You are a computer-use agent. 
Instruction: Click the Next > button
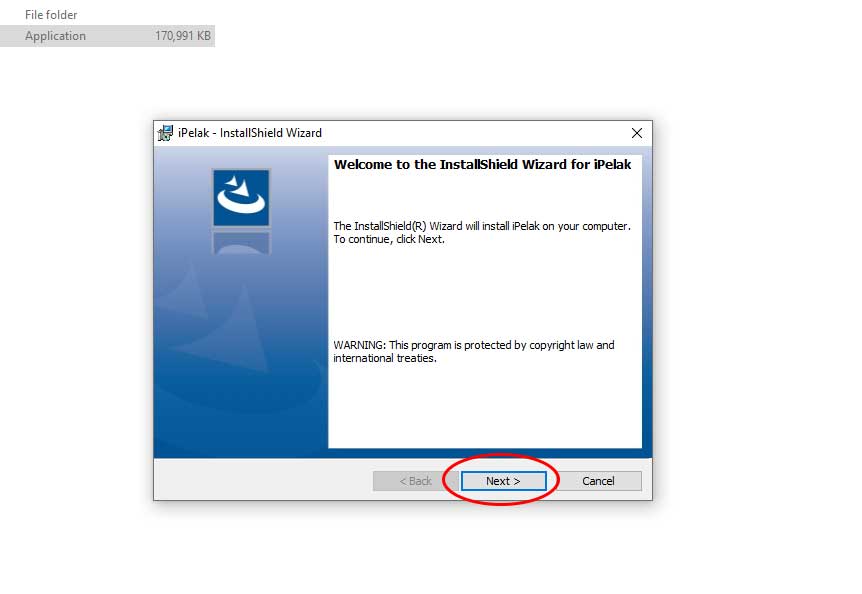click(504, 481)
